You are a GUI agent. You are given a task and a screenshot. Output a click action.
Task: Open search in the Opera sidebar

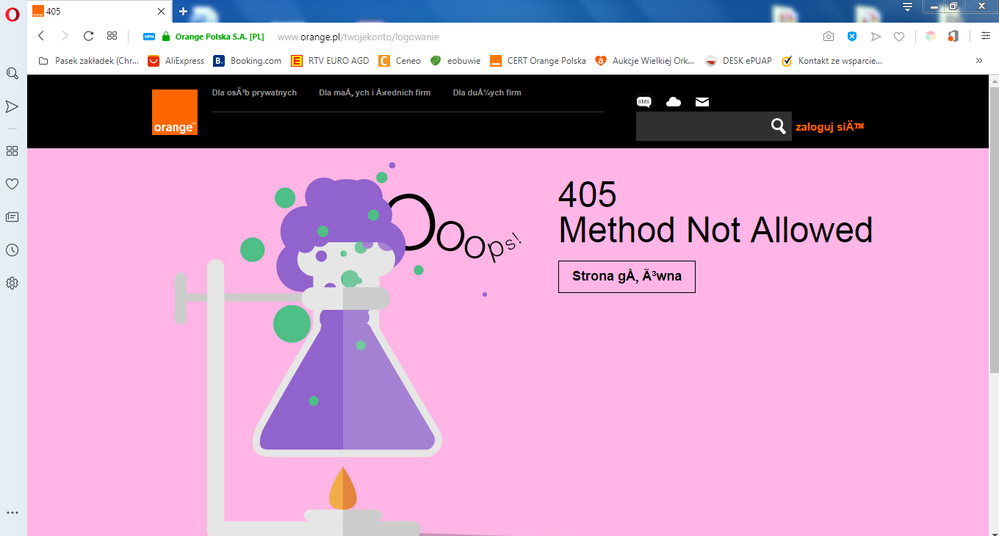click(x=12, y=73)
